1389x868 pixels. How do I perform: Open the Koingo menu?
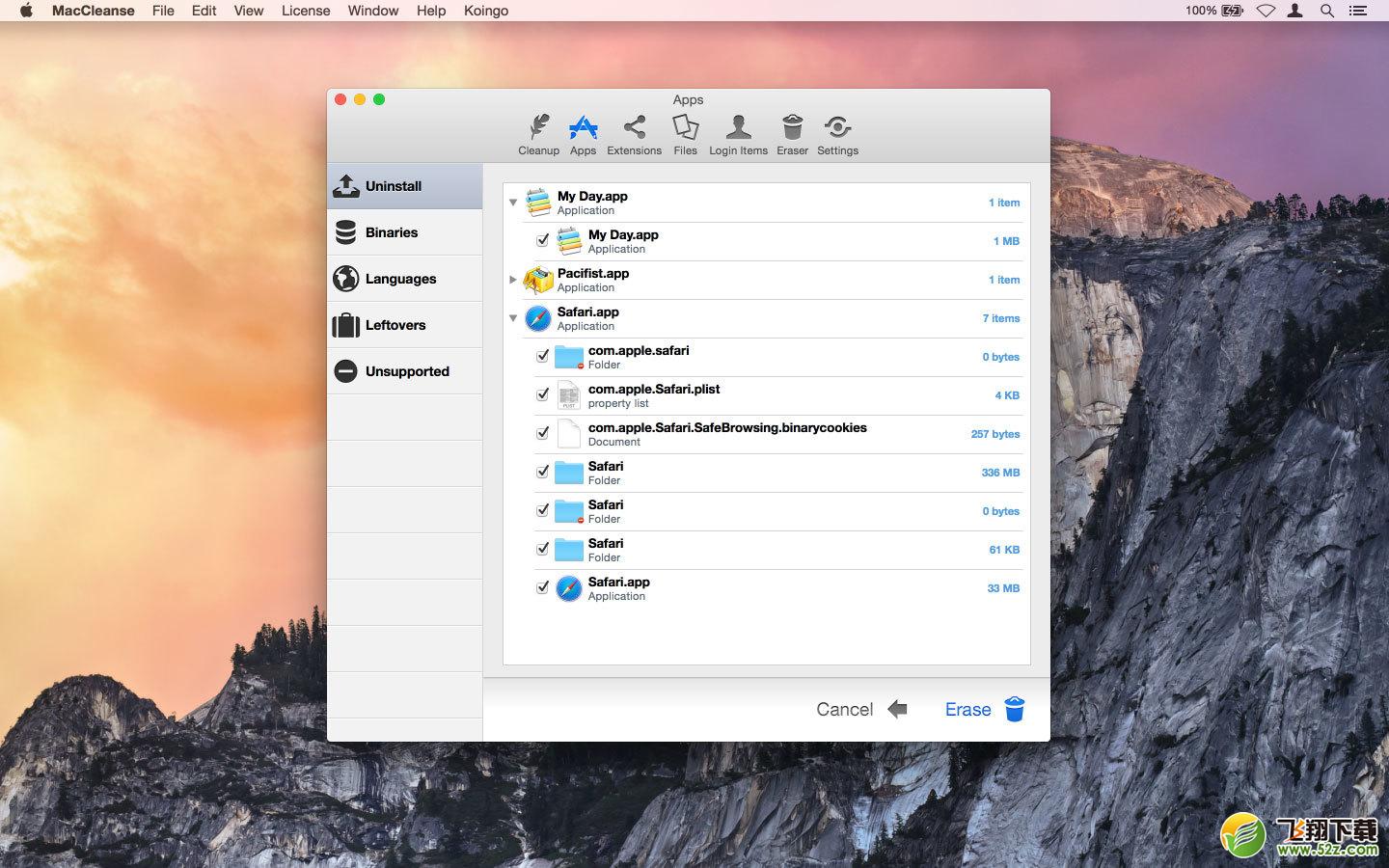[486, 11]
